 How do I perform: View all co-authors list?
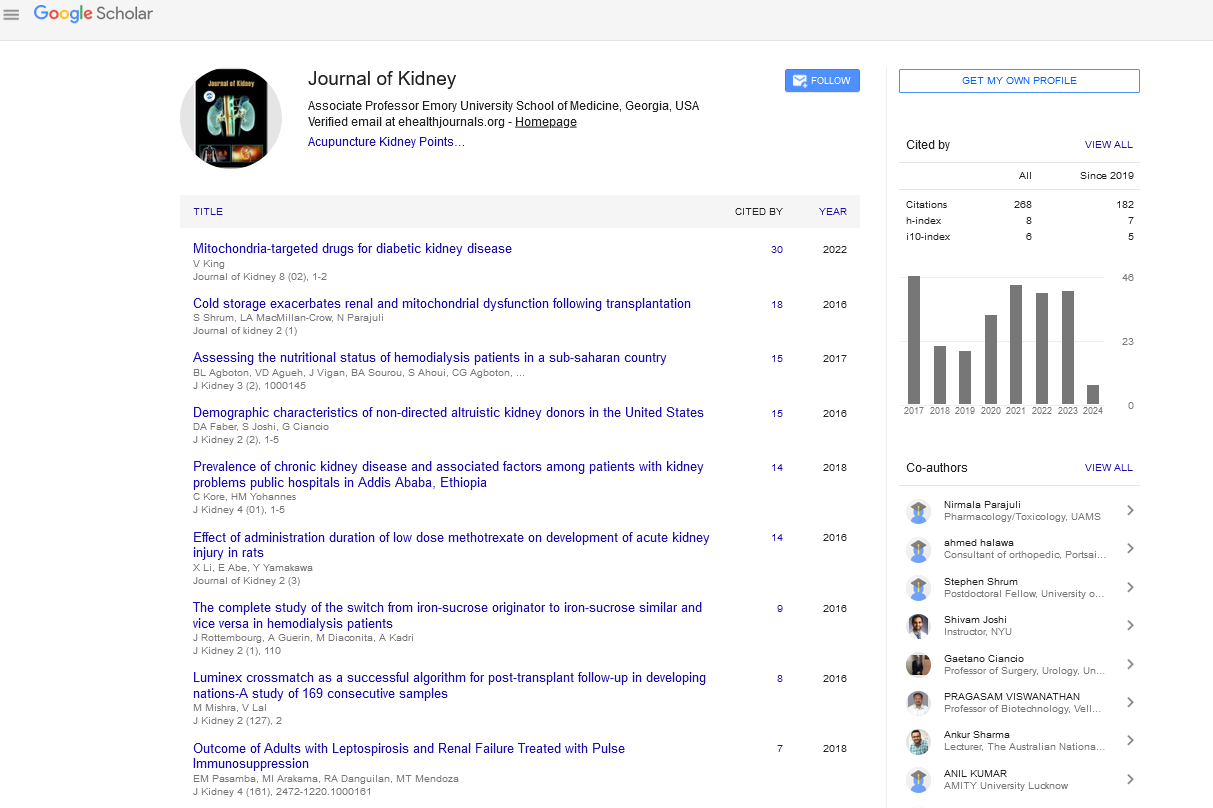pos(1108,468)
